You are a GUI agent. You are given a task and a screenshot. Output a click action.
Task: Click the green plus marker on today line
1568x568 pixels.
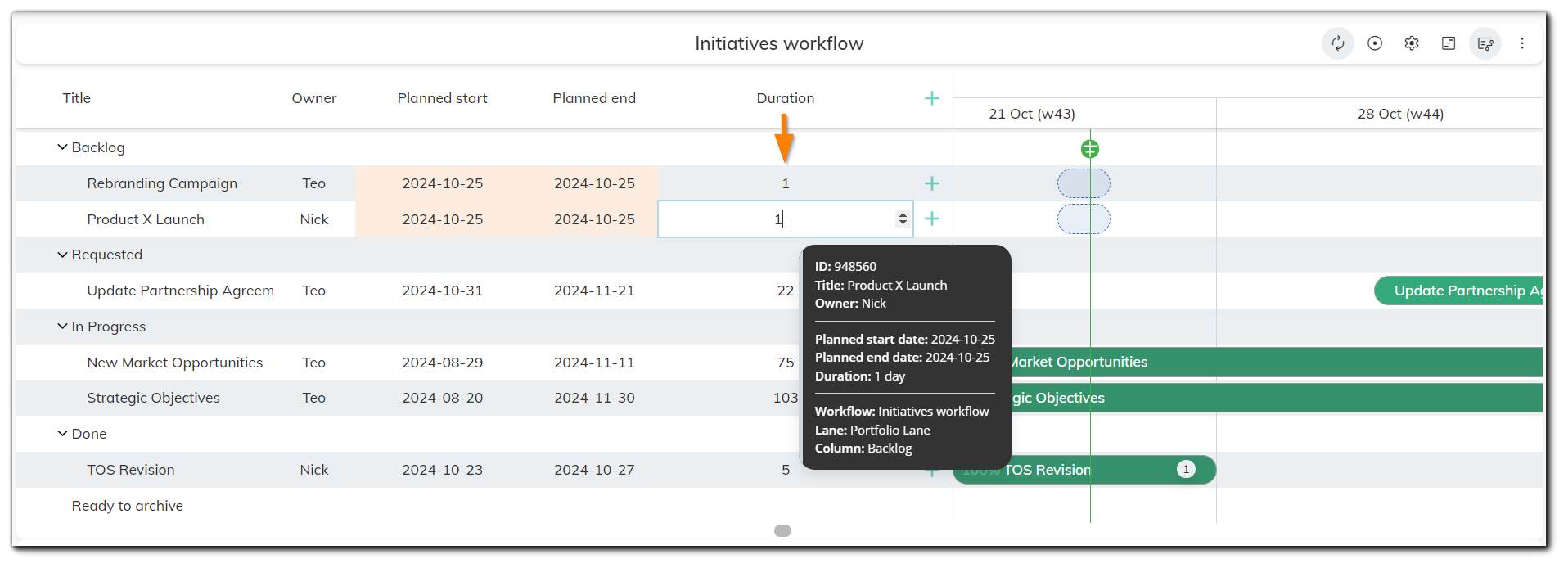point(1089,149)
